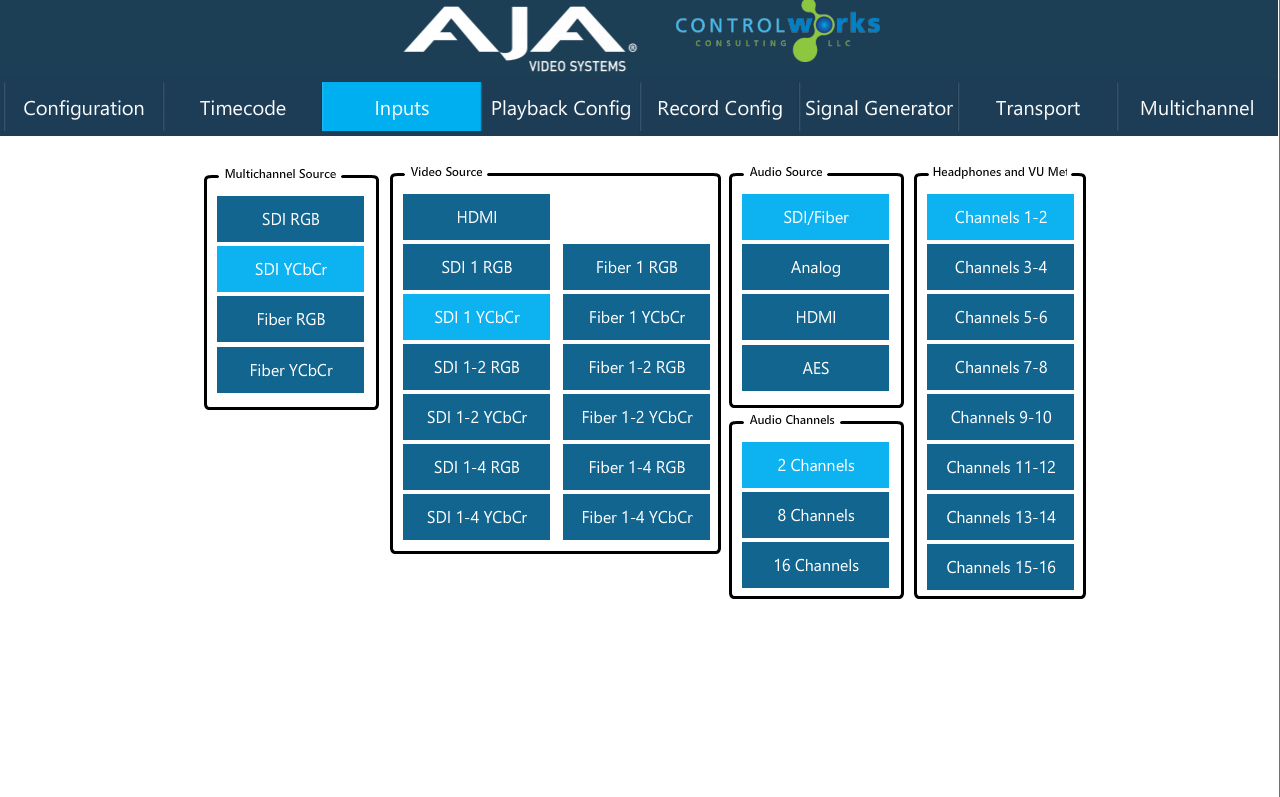Set audio to 16 Channels
The height and width of the screenshot is (797, 1280).
(x=815, y=565)
